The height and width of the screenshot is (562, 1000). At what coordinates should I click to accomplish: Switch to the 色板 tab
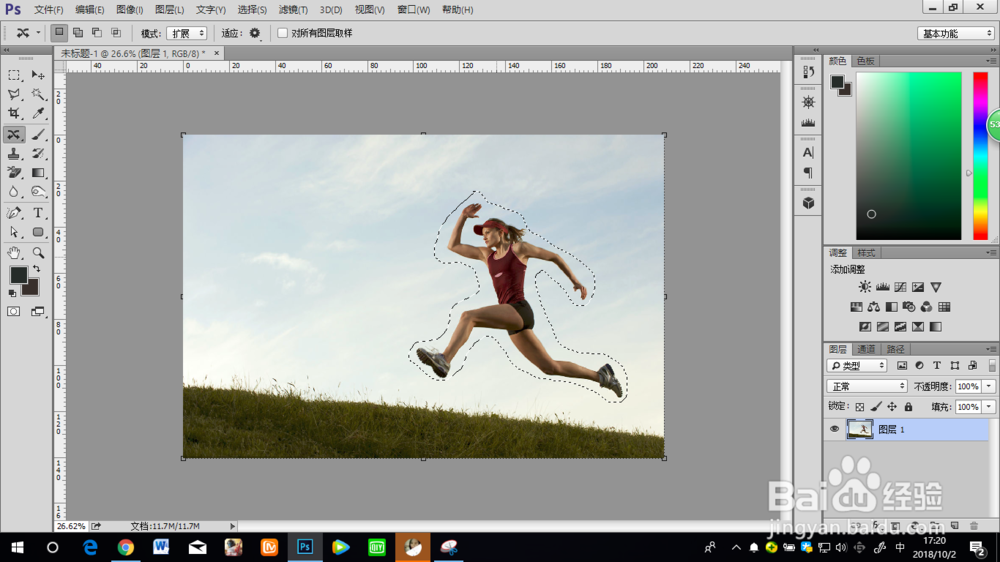[865, 61]
